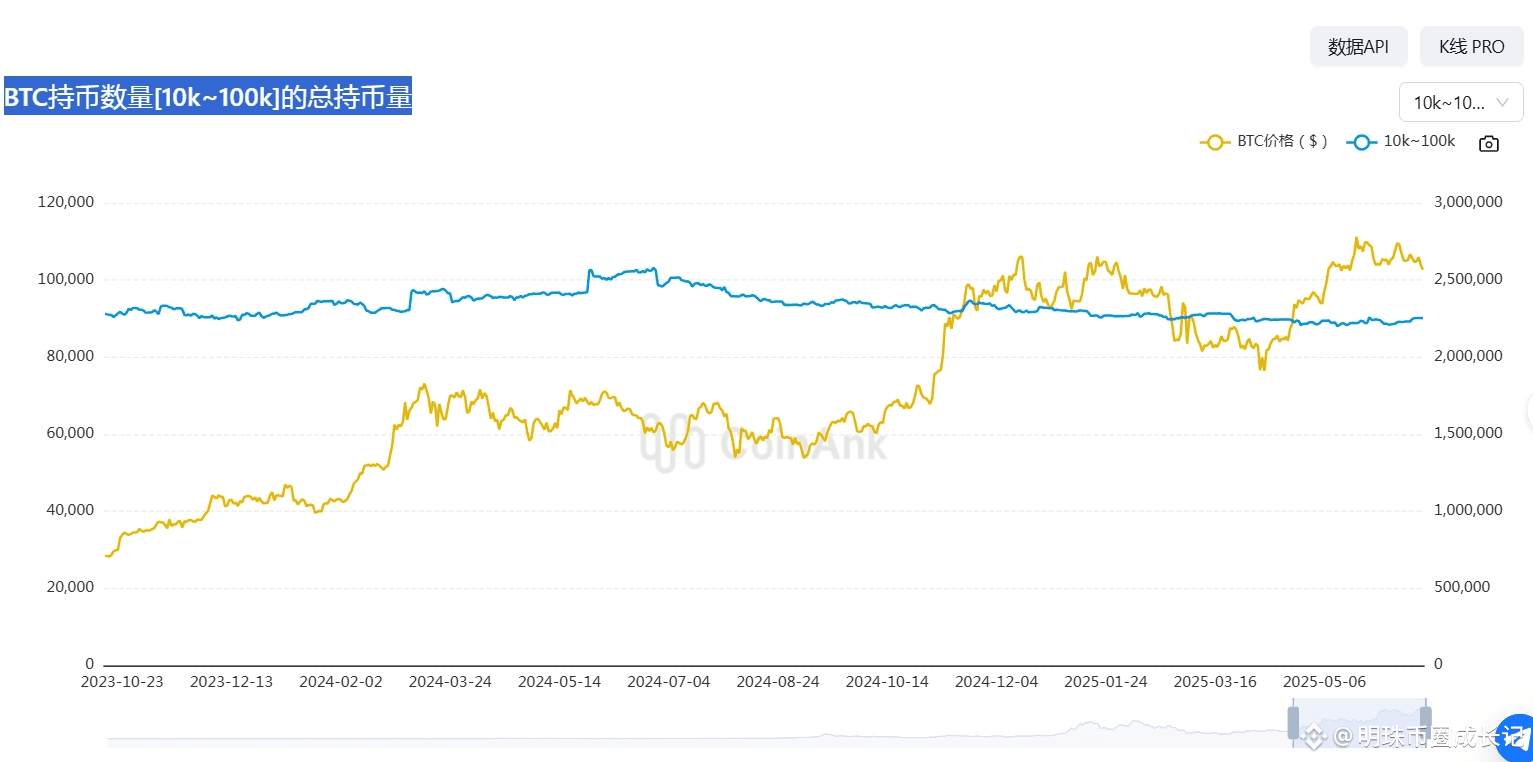Click the Binance logo watermark at bottom

pyautogui.click(x=1313, y=737)
